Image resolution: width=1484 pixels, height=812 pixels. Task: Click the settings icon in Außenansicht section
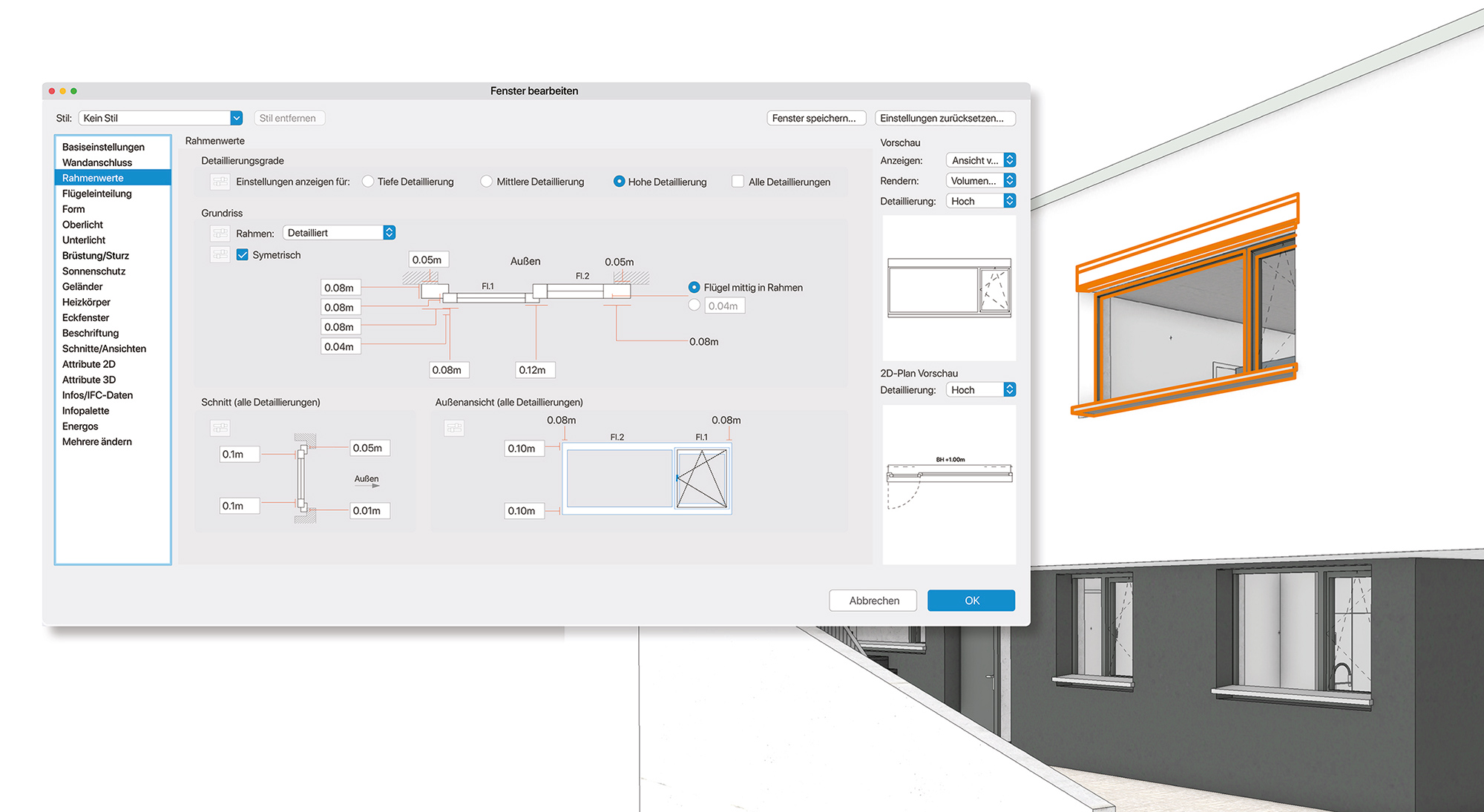(454, 428)
